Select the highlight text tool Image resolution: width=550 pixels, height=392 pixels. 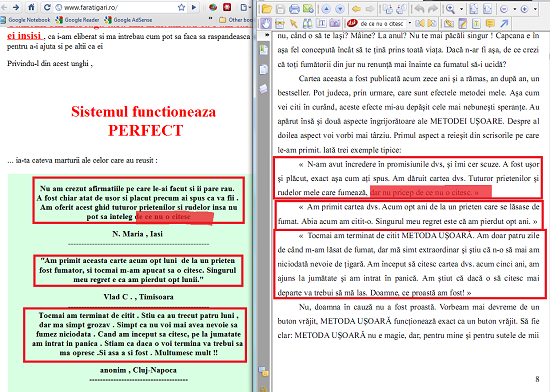point(476,23)
